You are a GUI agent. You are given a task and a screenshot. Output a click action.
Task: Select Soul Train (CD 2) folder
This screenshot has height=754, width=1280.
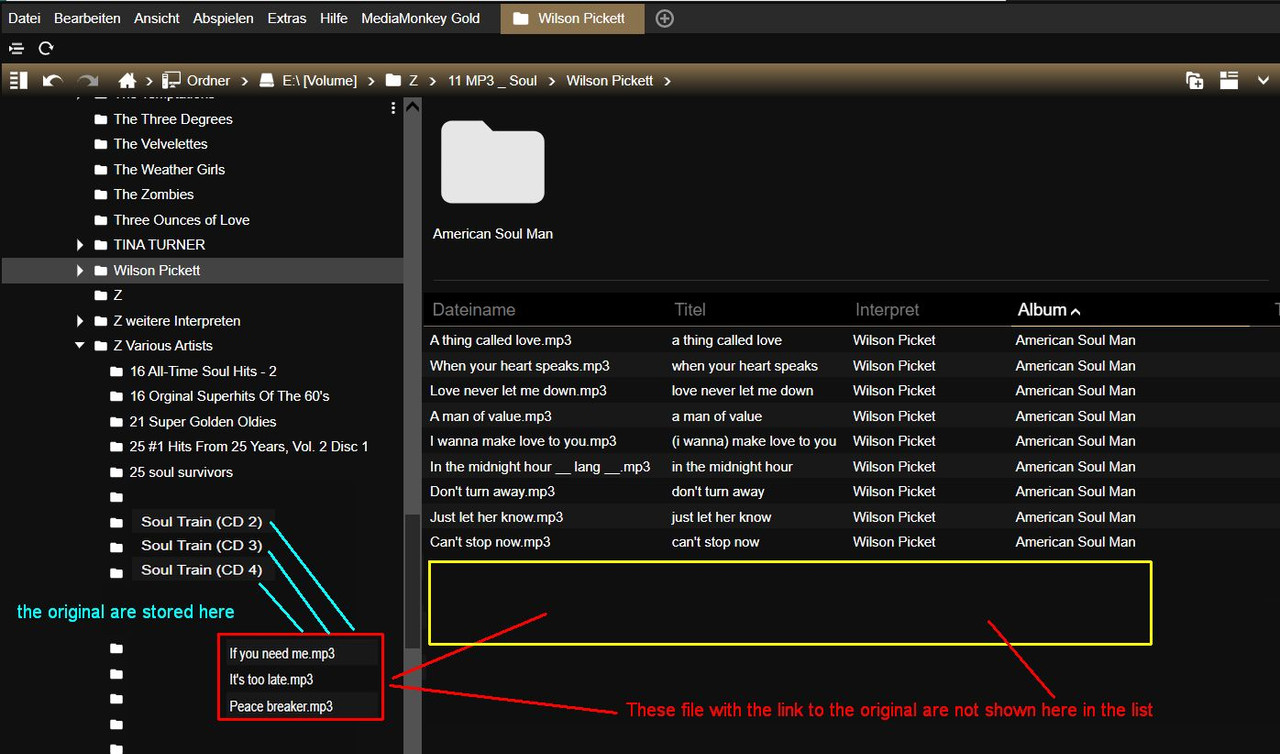[x=201, y=521]
